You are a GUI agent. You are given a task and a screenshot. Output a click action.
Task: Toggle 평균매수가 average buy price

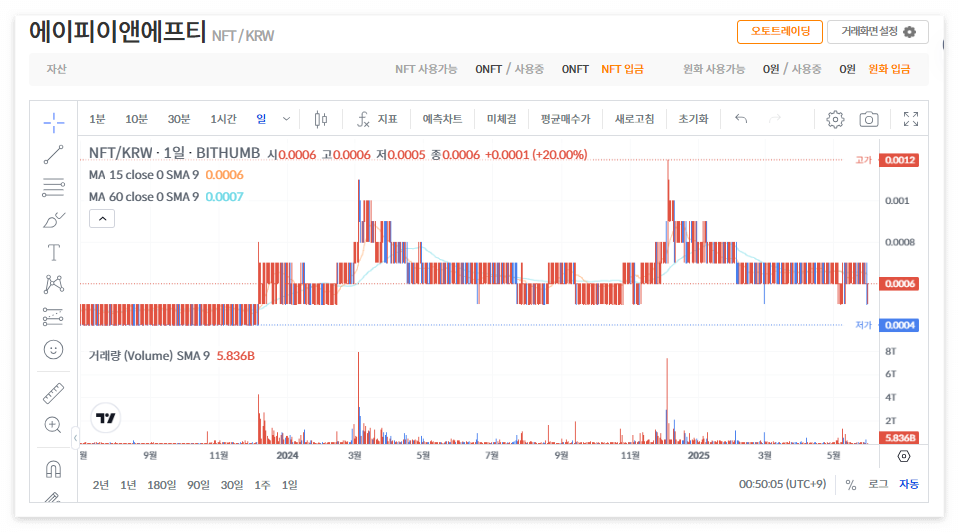click(x=566, y=119)
